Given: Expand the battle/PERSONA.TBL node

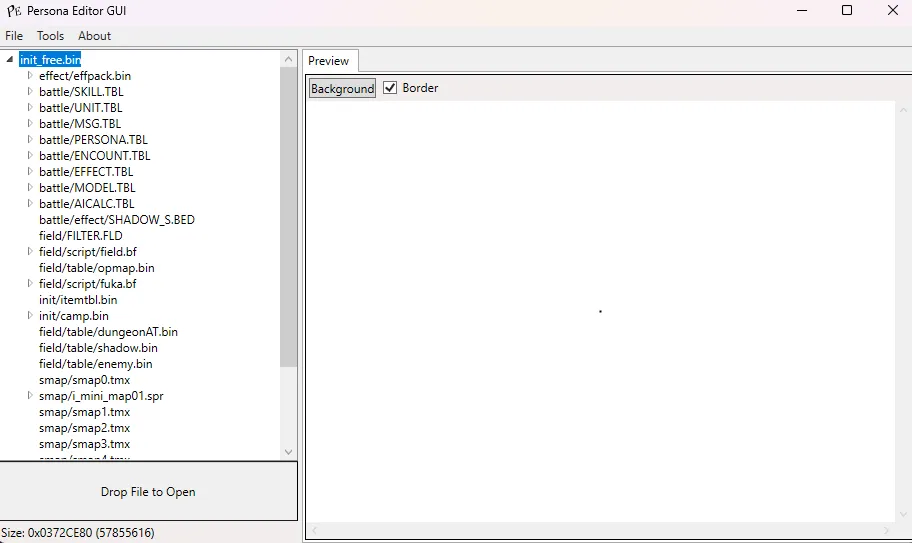Looking at the screenshot, I should [x=30, y=140].
